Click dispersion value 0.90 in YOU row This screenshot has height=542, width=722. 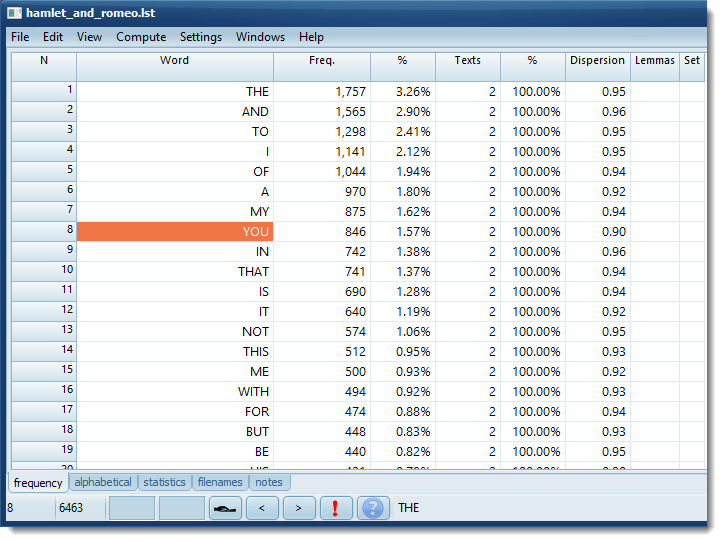point(614,232)
